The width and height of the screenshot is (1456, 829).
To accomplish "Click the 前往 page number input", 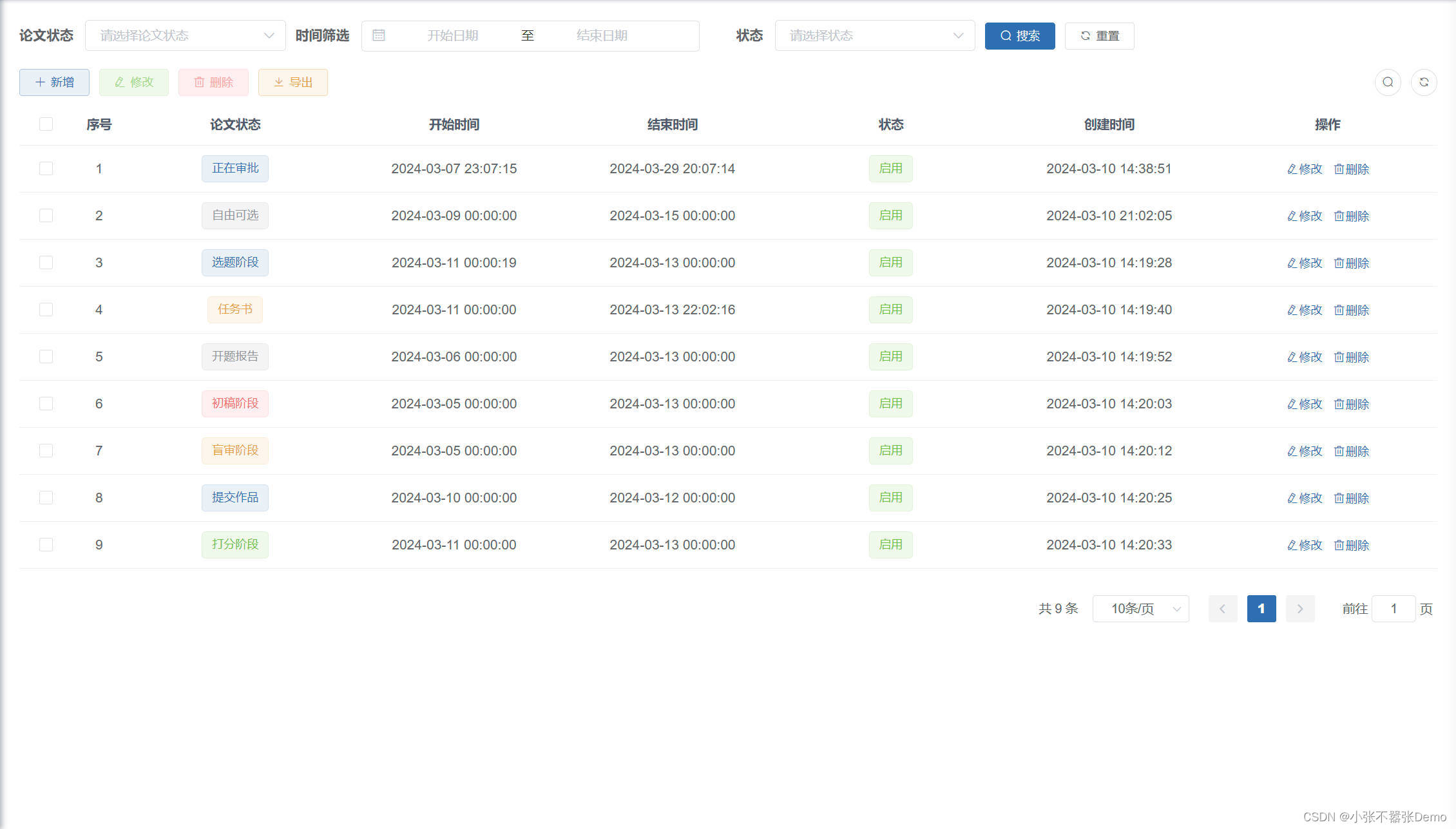I will (1393, 609).
